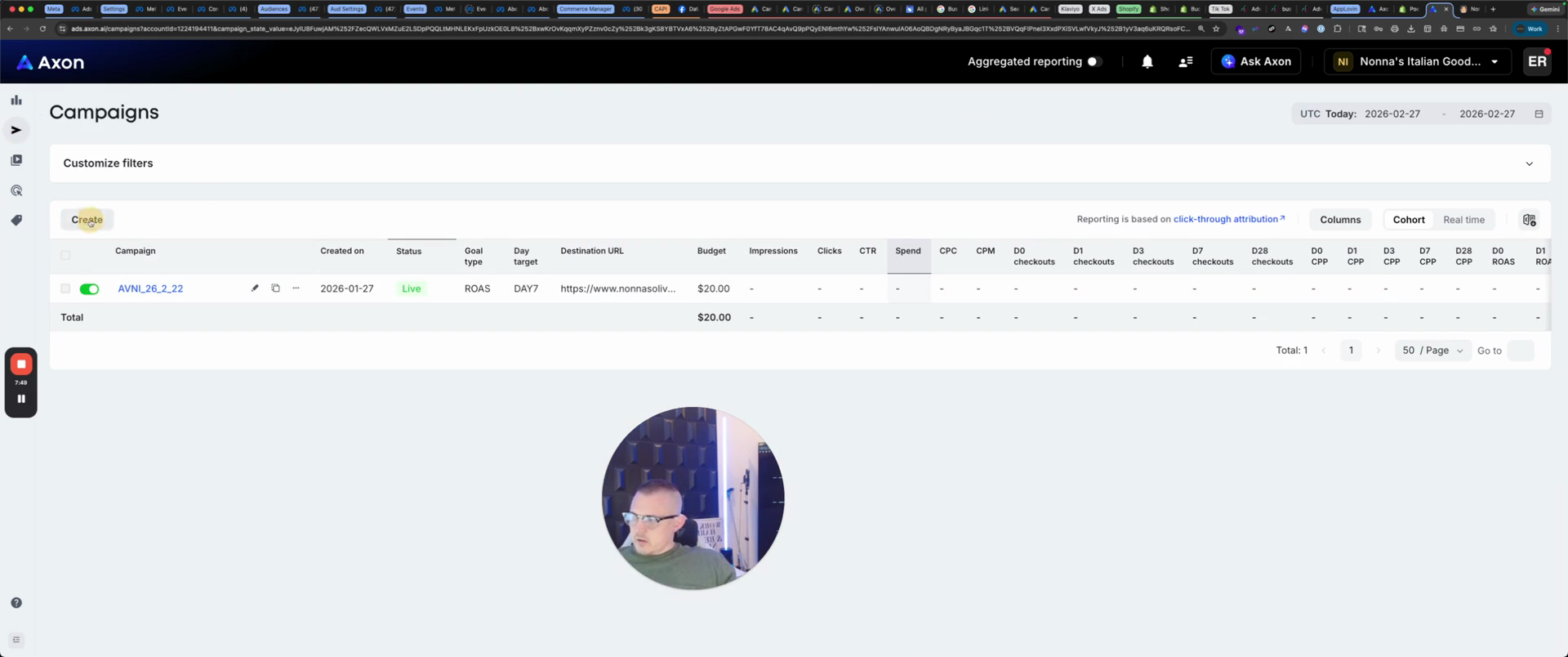1568x657 pixels.
Task: Open the 50 / Page dropdown
Action: (x=1432, y=351)
